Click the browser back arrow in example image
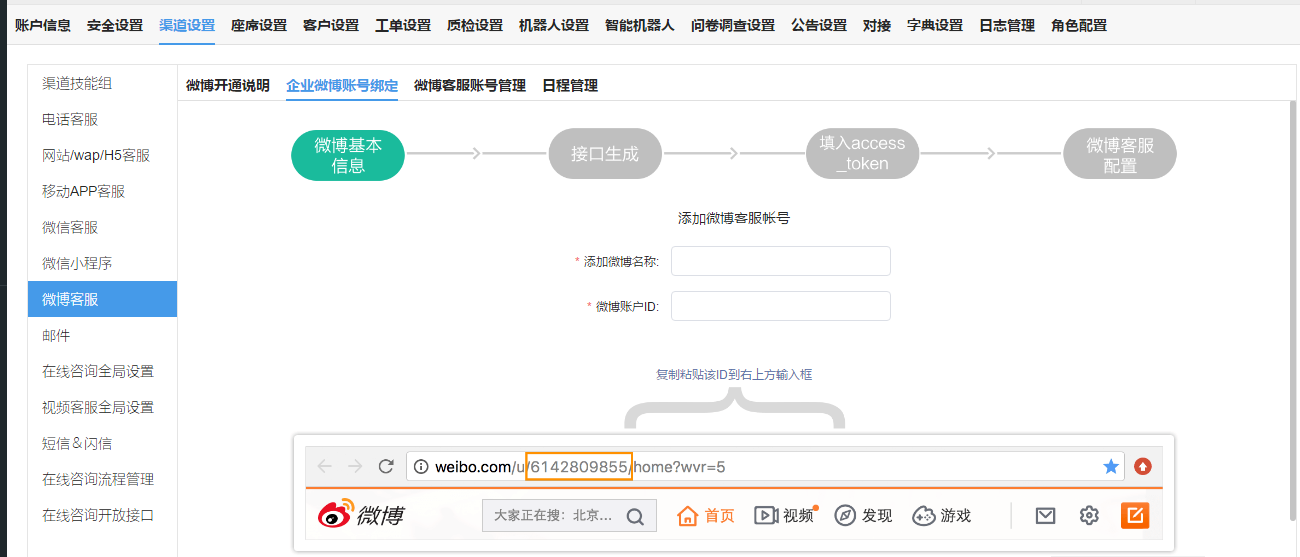 pyautogui.click(x=324, y=466)
